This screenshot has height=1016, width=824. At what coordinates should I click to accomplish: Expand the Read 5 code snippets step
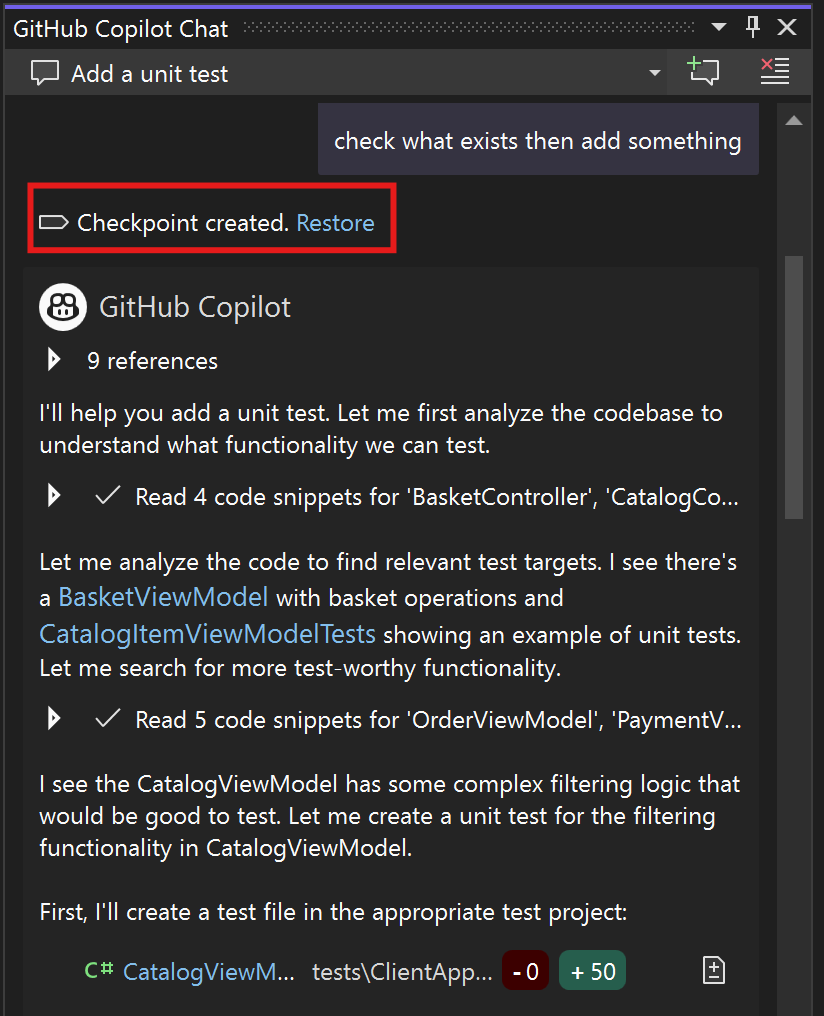pyautogui.click(x=54, y=719)
